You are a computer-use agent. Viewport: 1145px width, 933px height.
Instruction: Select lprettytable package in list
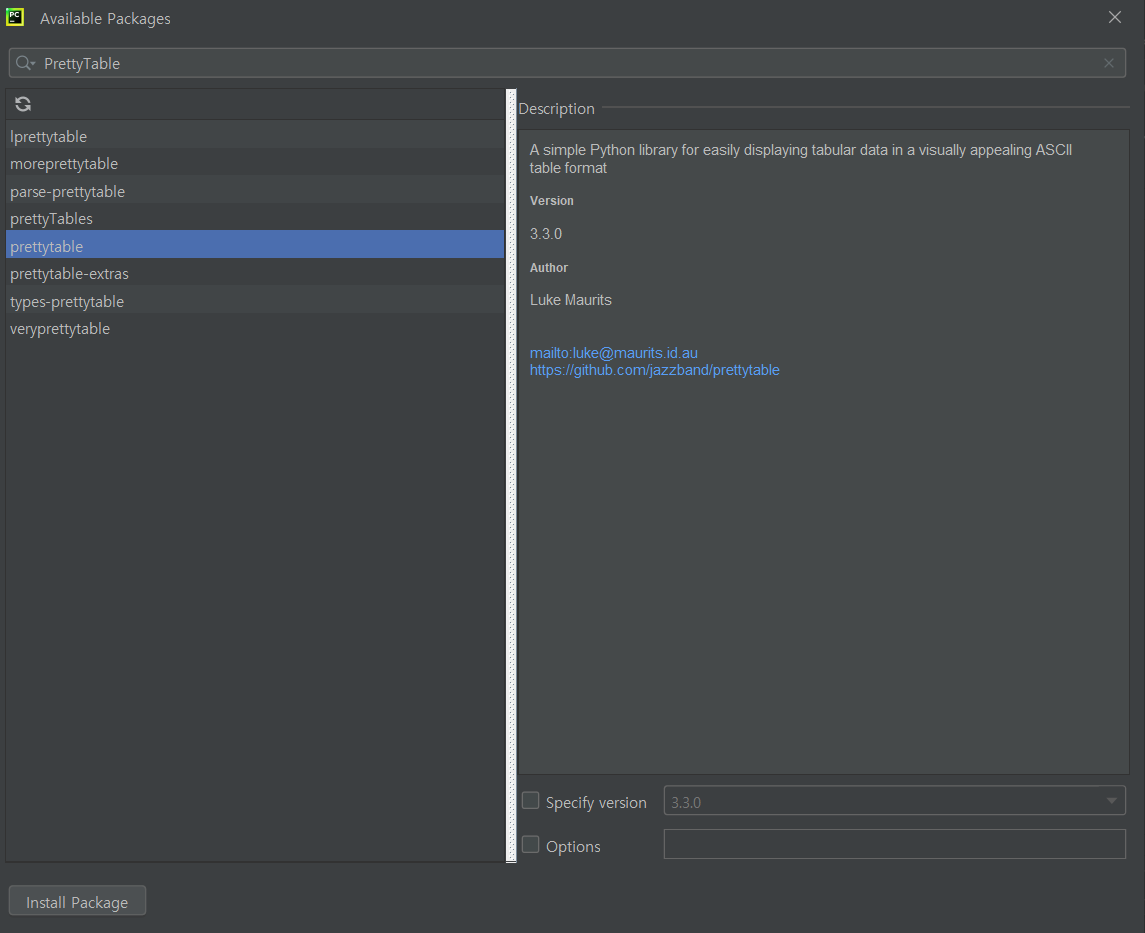[255, 137]
